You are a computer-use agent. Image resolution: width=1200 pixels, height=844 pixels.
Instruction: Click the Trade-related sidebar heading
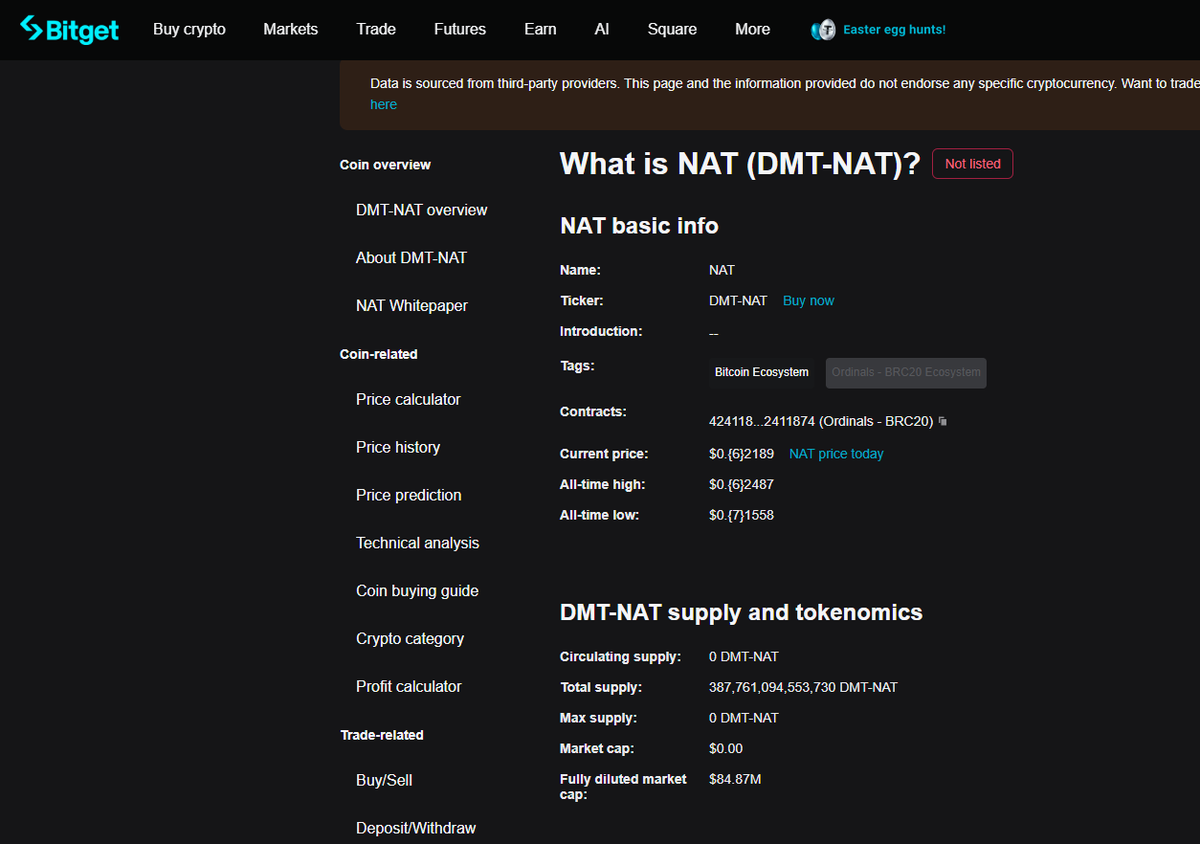point(382,735)
